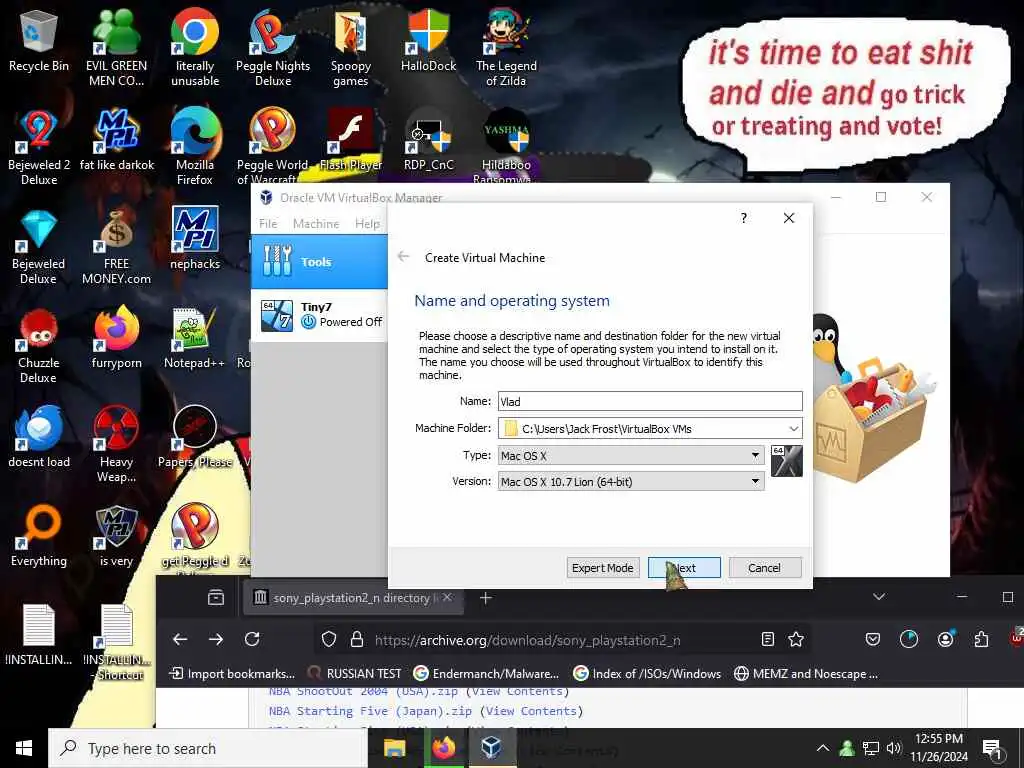Open the Version dropdown for Mac OS X 10.7 Lion
Viewport: 1024px width, 768px height.
(631, 481)
